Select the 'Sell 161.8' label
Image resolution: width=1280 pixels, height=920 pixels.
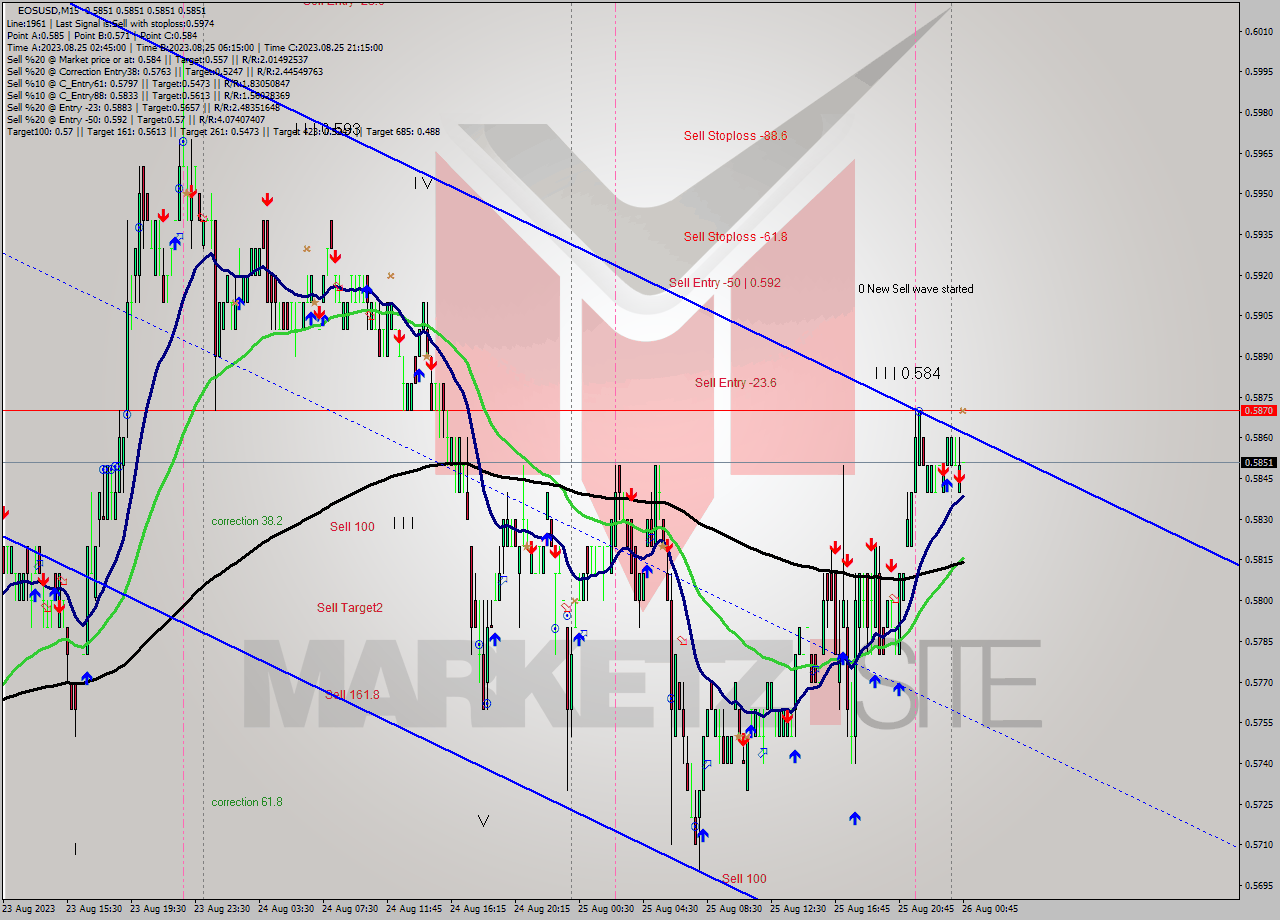(352, 695)
